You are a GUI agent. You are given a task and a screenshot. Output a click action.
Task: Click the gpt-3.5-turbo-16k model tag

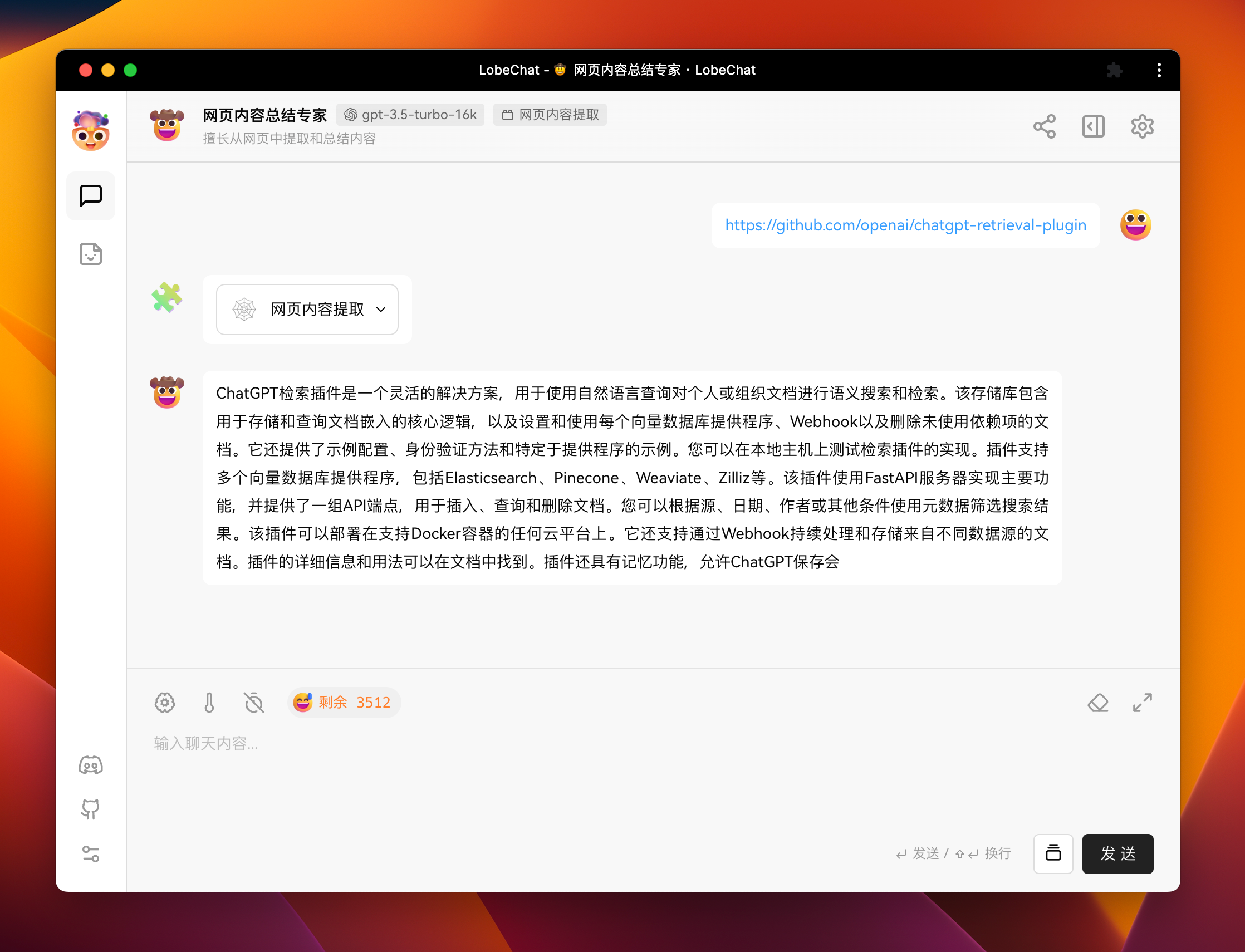[x=410, y=115]
